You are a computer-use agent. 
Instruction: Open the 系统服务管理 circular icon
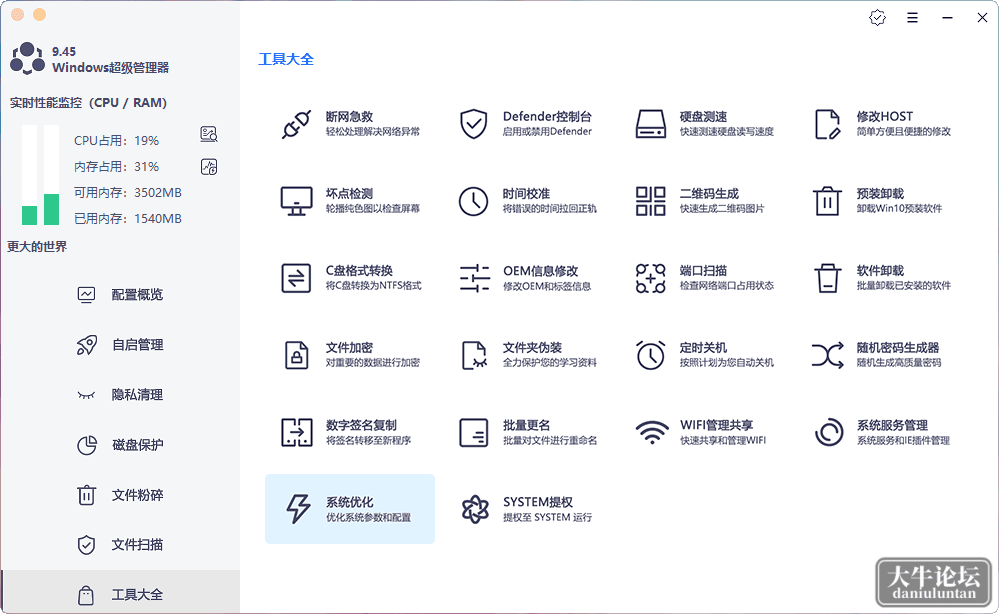[x=828, y=432]
